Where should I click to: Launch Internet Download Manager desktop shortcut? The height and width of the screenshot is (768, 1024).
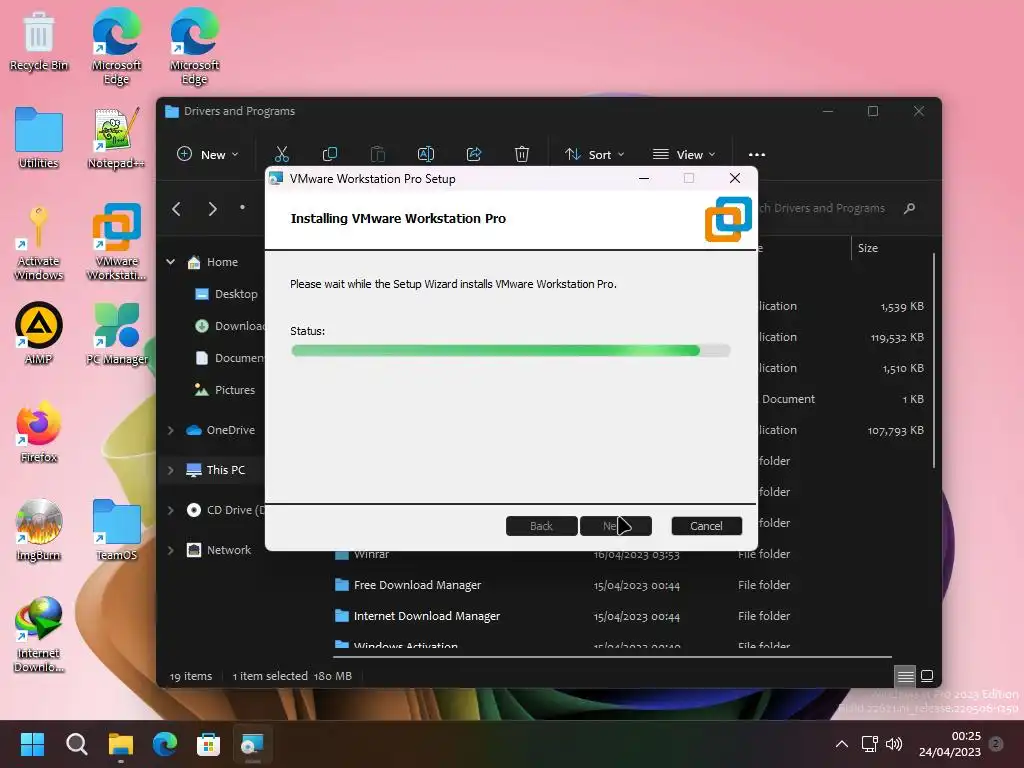pos(39,634)
